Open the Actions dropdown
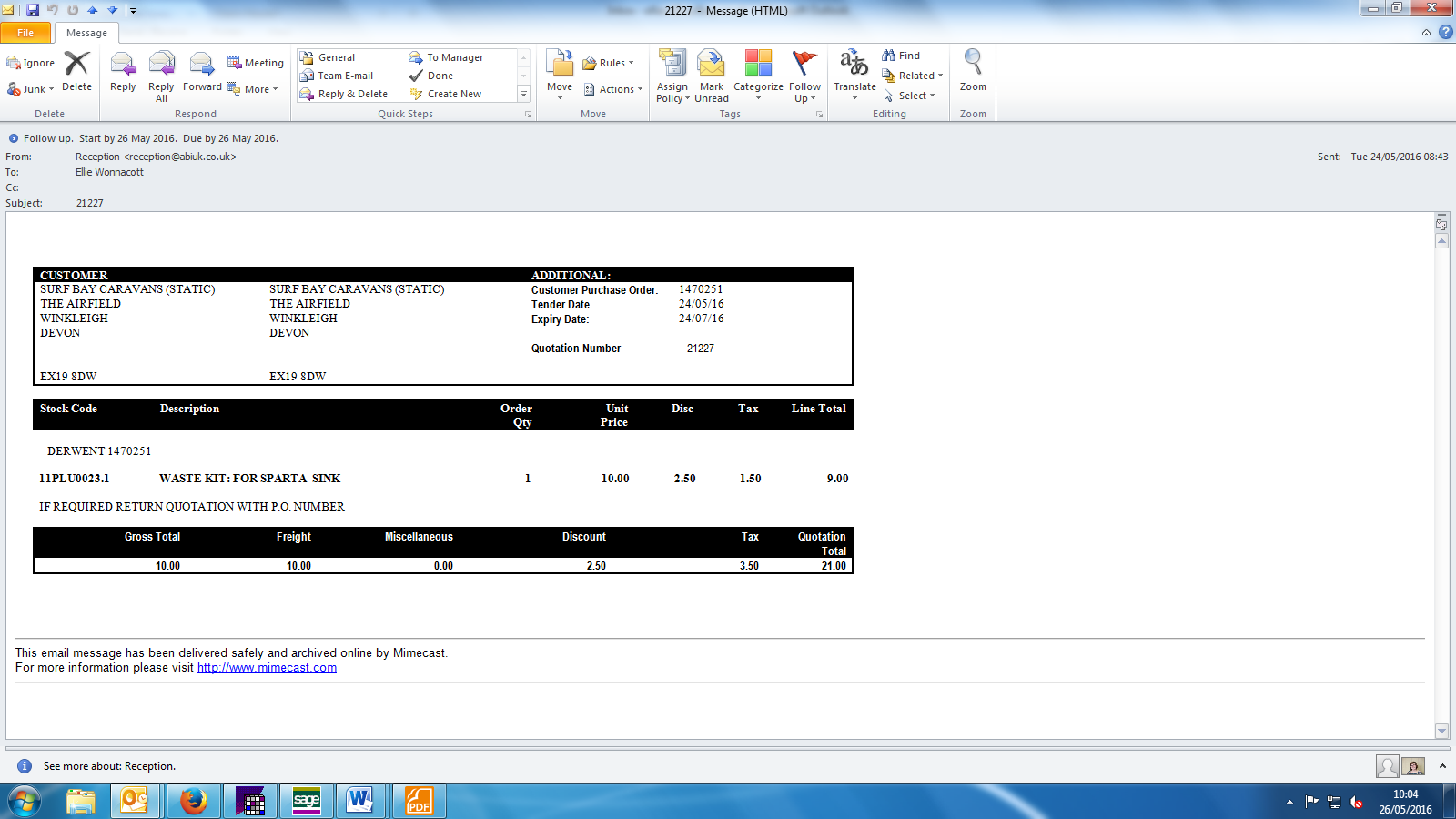Image resolution: width=1456 pixels, height=819 pixels. click(x=613, y=89)
